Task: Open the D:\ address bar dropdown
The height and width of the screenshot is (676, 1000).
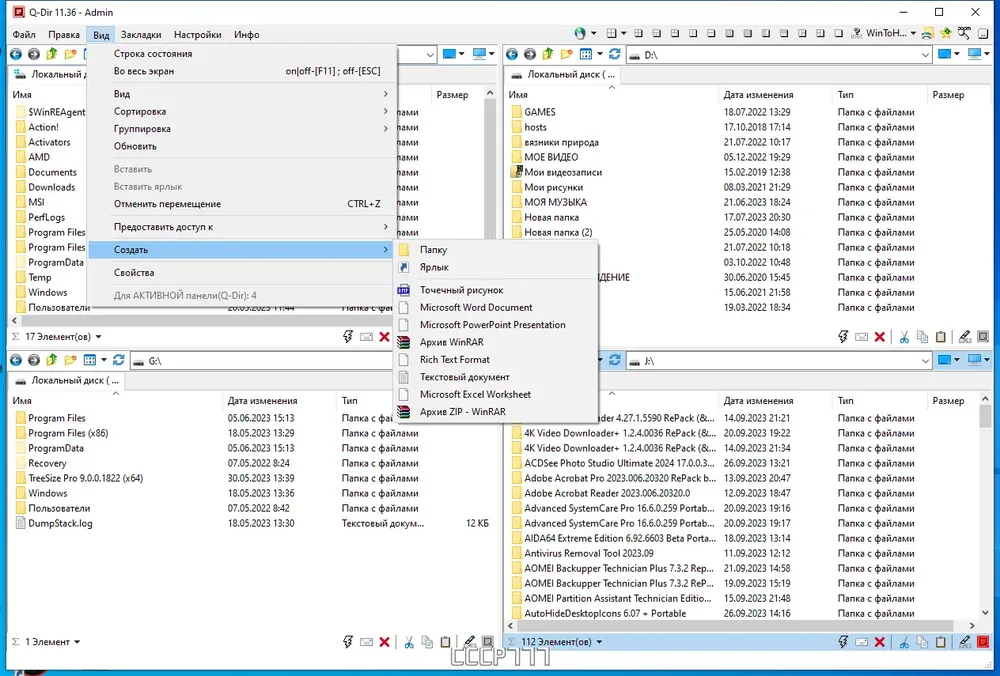Action: [x=925, y=55]
